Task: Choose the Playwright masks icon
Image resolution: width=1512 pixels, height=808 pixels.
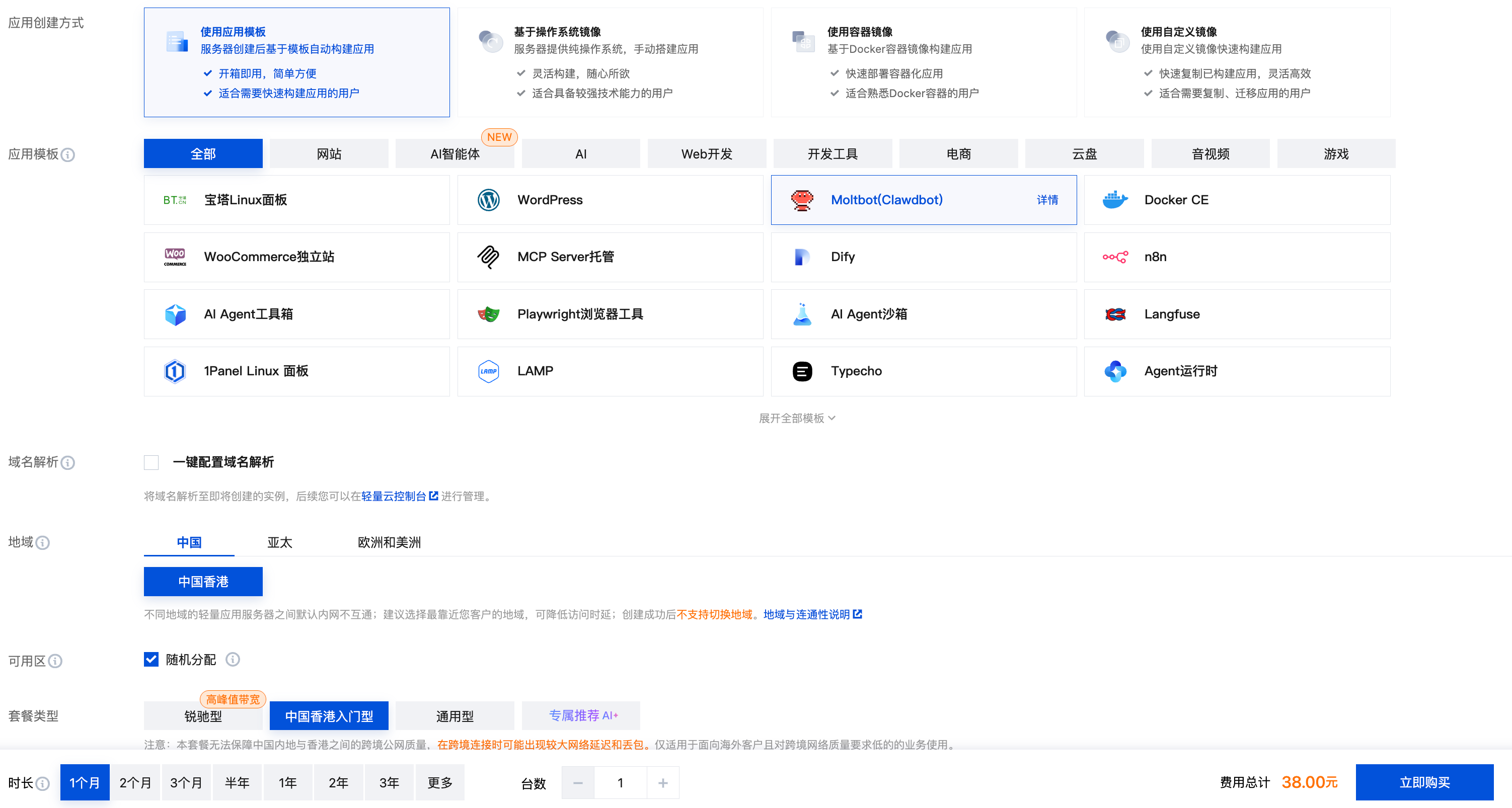Action: click(488, 314)
